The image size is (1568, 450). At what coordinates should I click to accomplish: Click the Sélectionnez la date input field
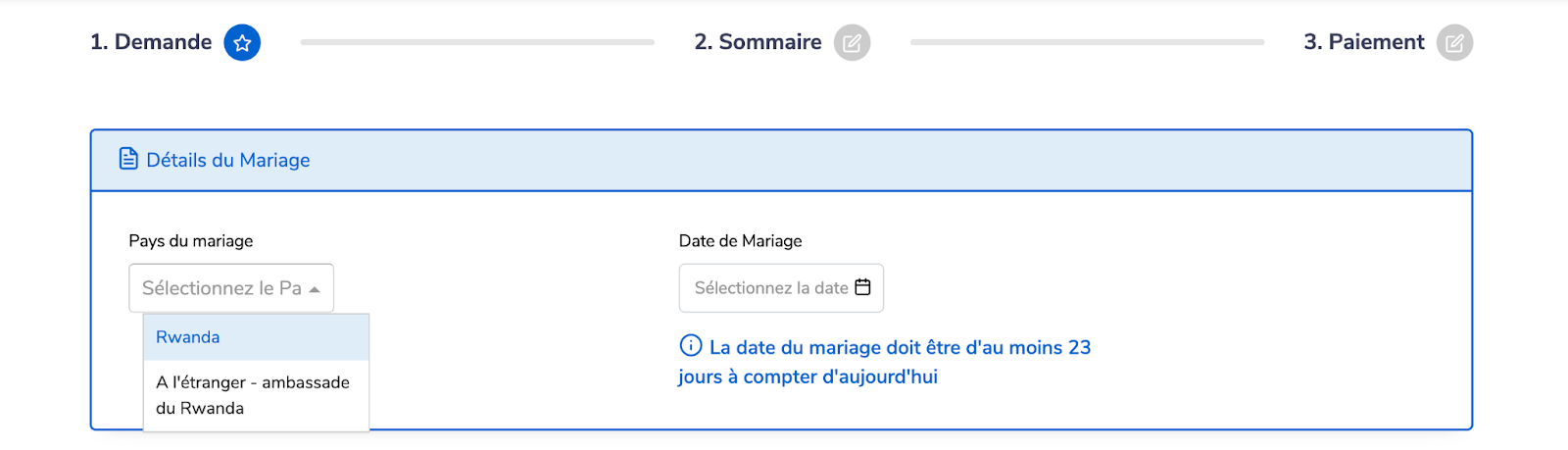point(770,288)
